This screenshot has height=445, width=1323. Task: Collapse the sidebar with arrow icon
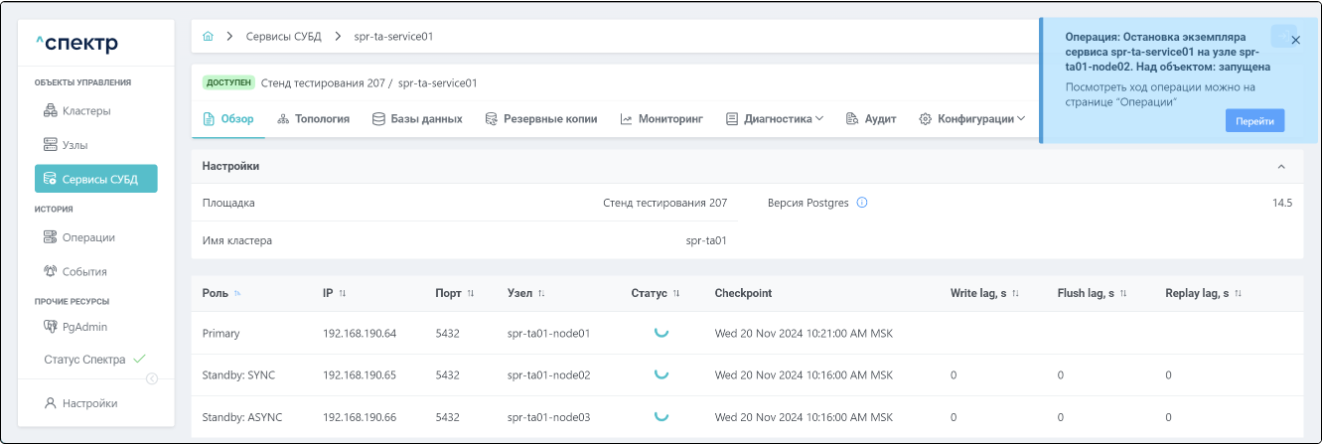coord(152,378)
